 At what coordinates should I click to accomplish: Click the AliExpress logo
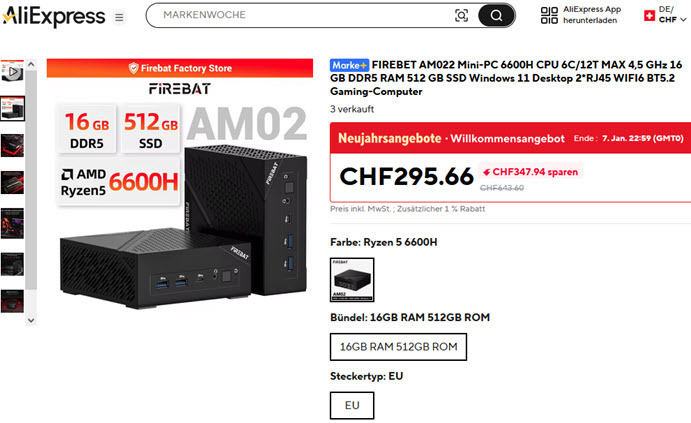[54, 17]
